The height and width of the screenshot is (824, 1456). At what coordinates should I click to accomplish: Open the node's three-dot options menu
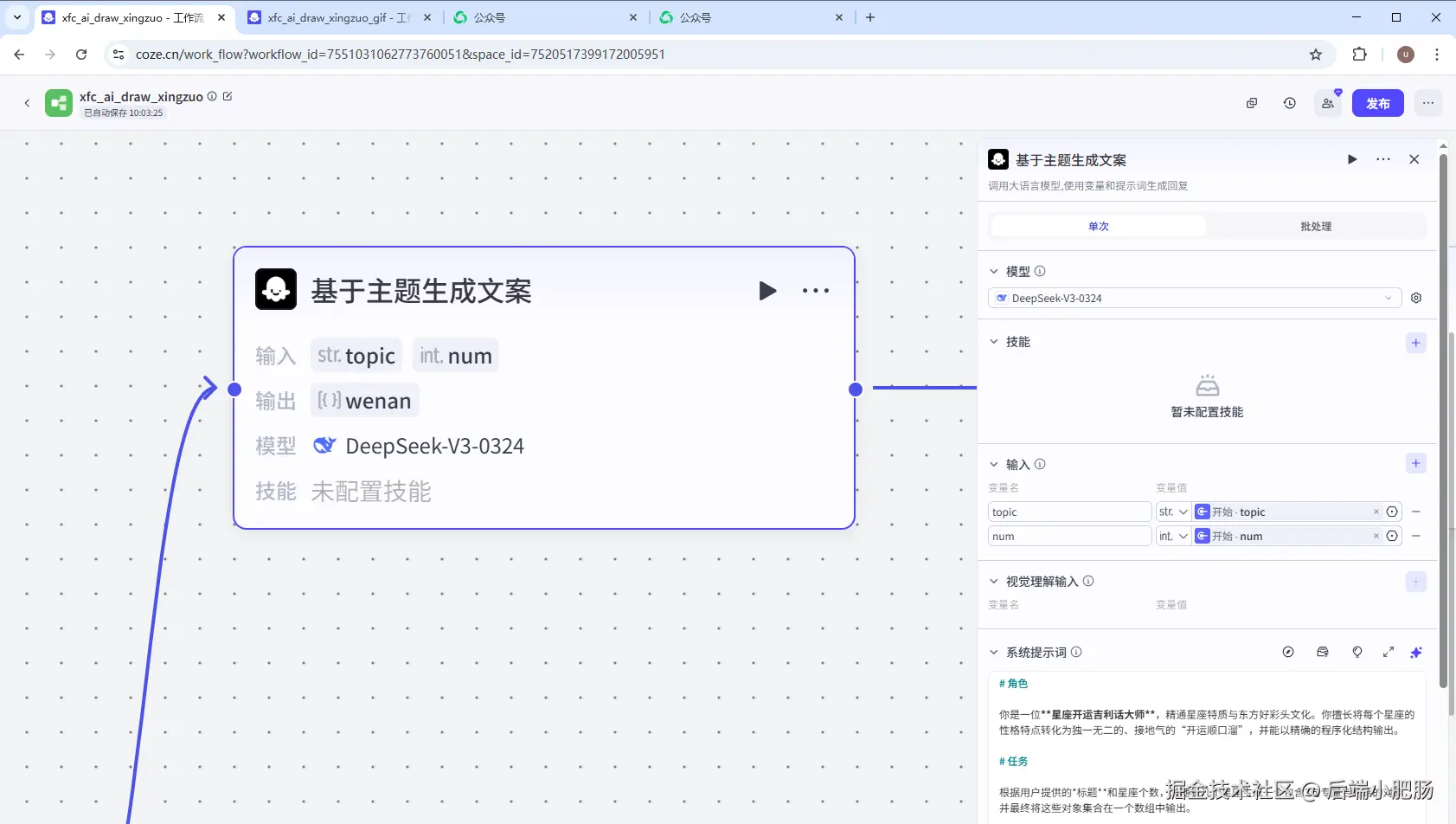coord(815,291)
